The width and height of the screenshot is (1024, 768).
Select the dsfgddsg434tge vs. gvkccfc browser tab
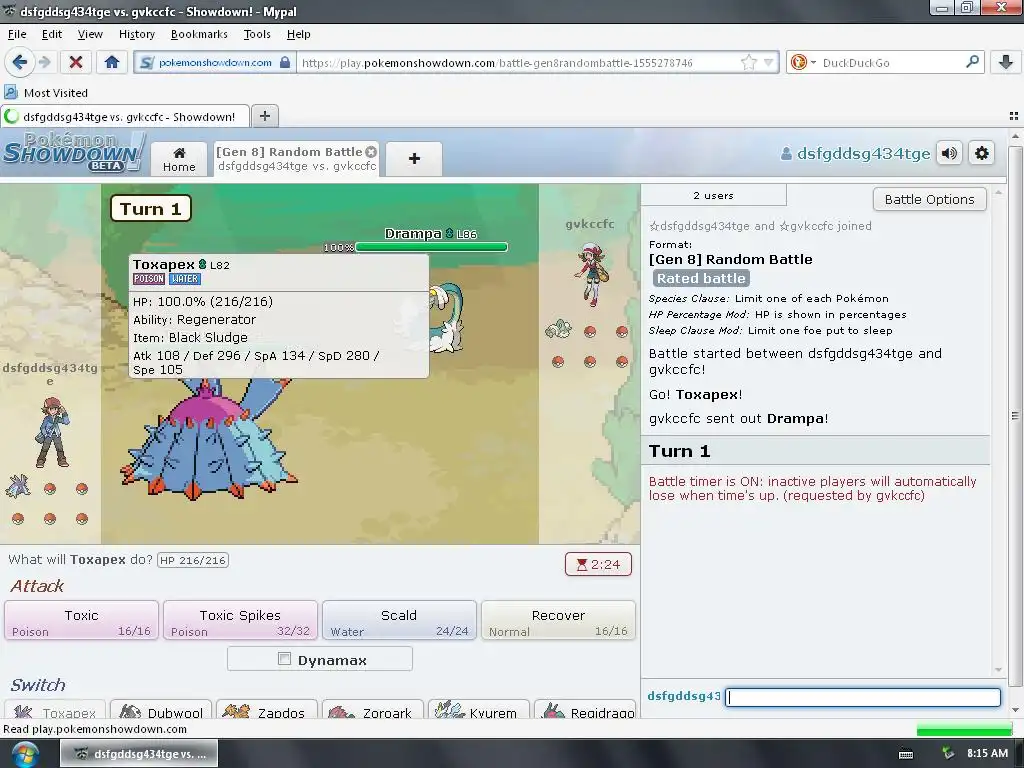pyautogui.click(x=125, y=116)
